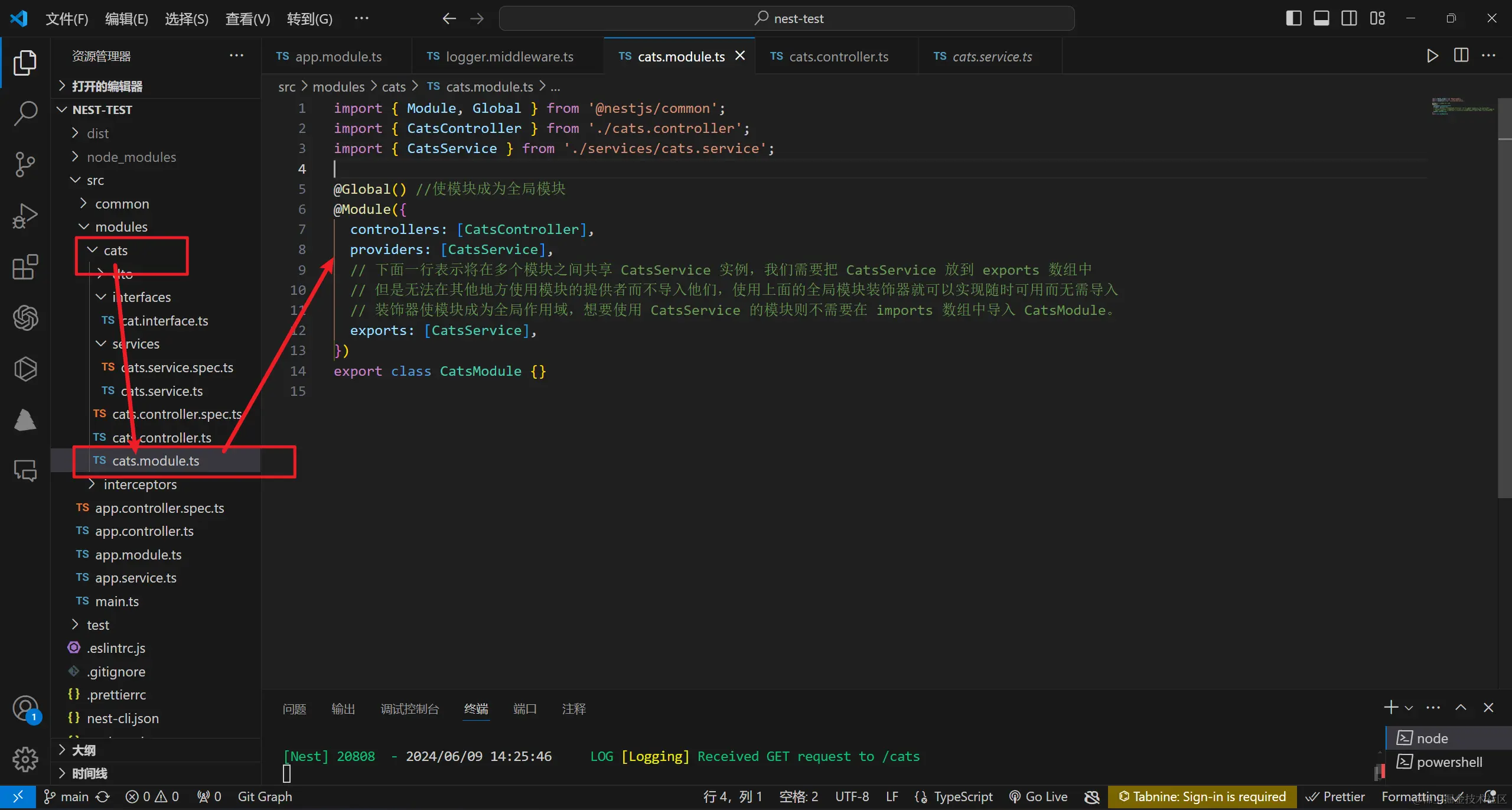Go forward with navigation arrow

coord(477,19)
